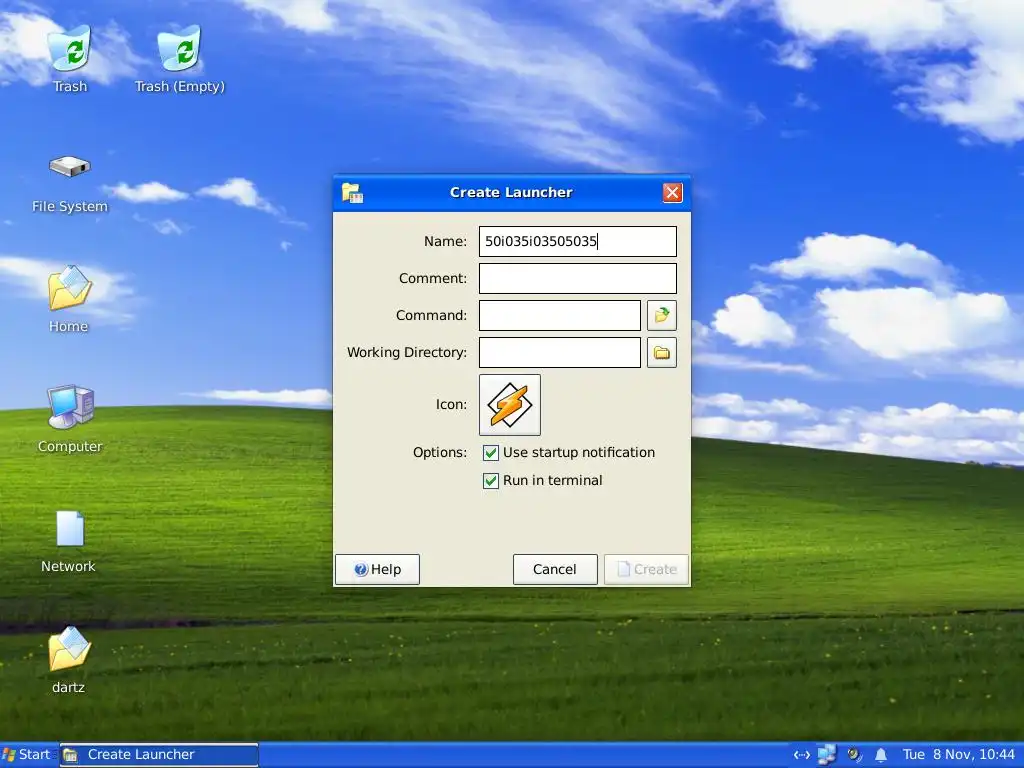Open the Start menu

(x=27, y=755)
